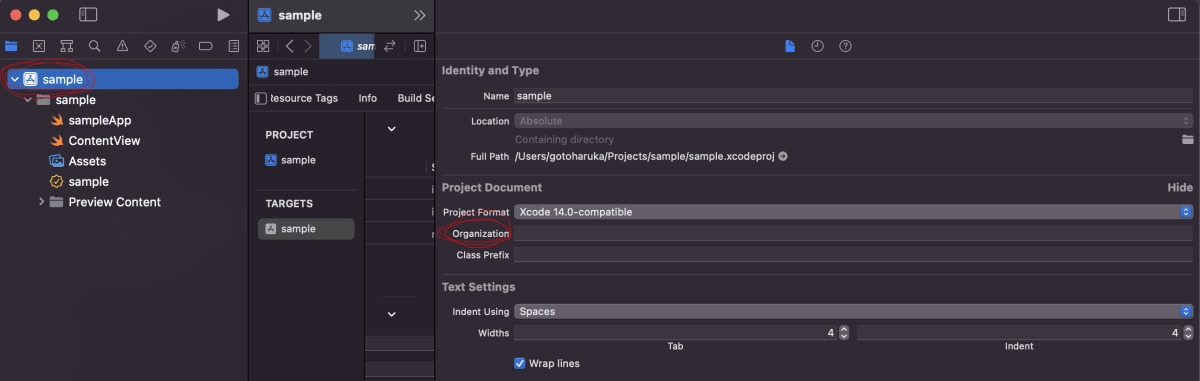Show the File inspector

pos(789,46)
